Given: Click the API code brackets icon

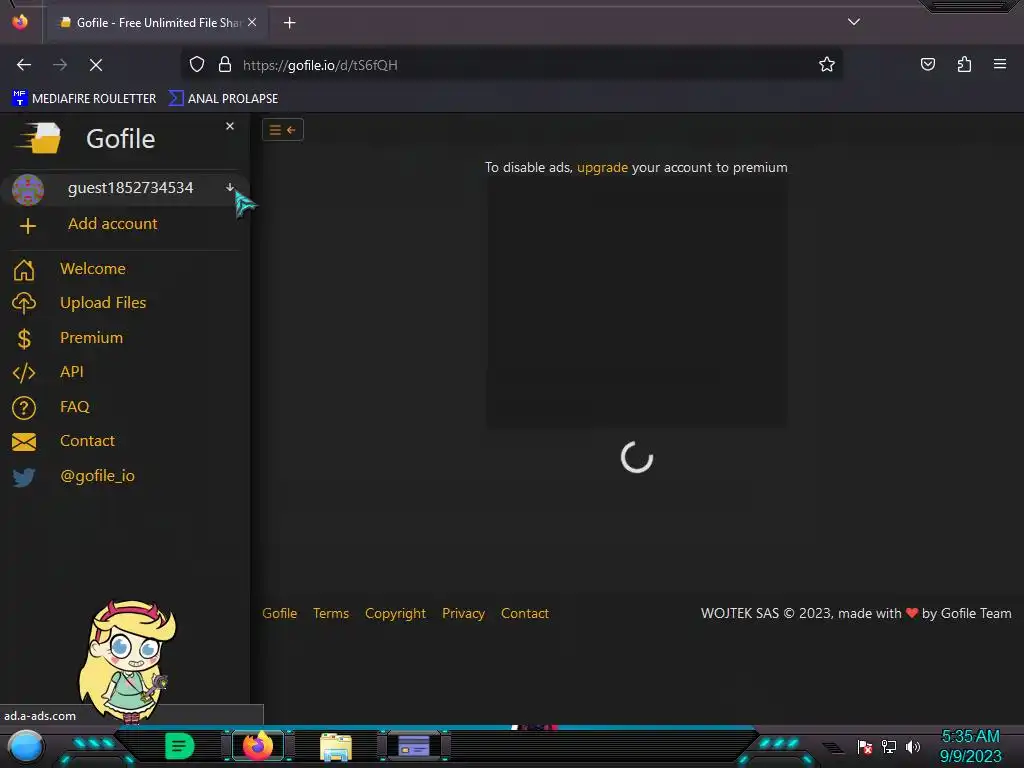Looking at the screenshot, I should coord(24,373).
